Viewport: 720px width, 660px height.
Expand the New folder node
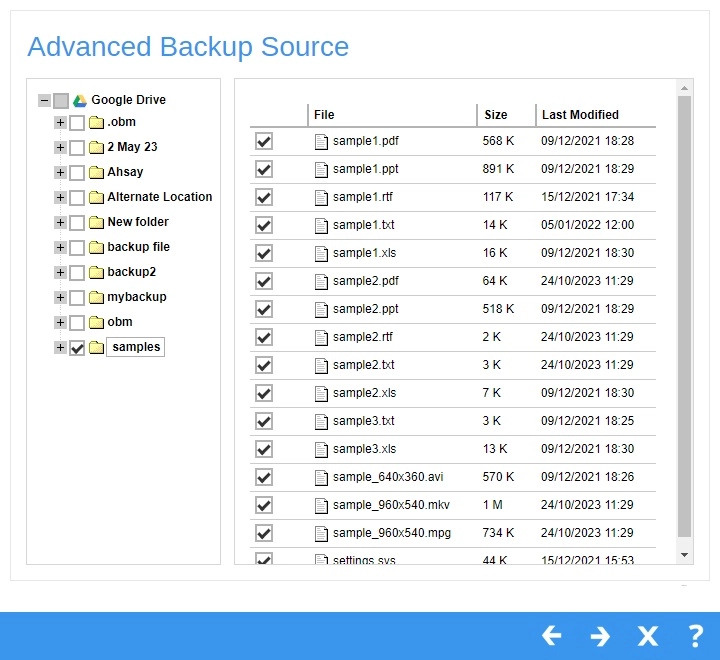coord(60,222)
